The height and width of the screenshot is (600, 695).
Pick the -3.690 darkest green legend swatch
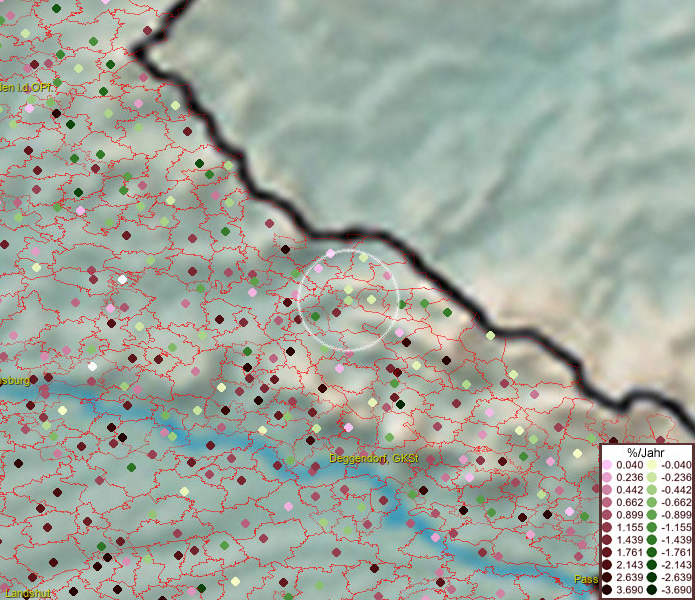tap(652, 590)
